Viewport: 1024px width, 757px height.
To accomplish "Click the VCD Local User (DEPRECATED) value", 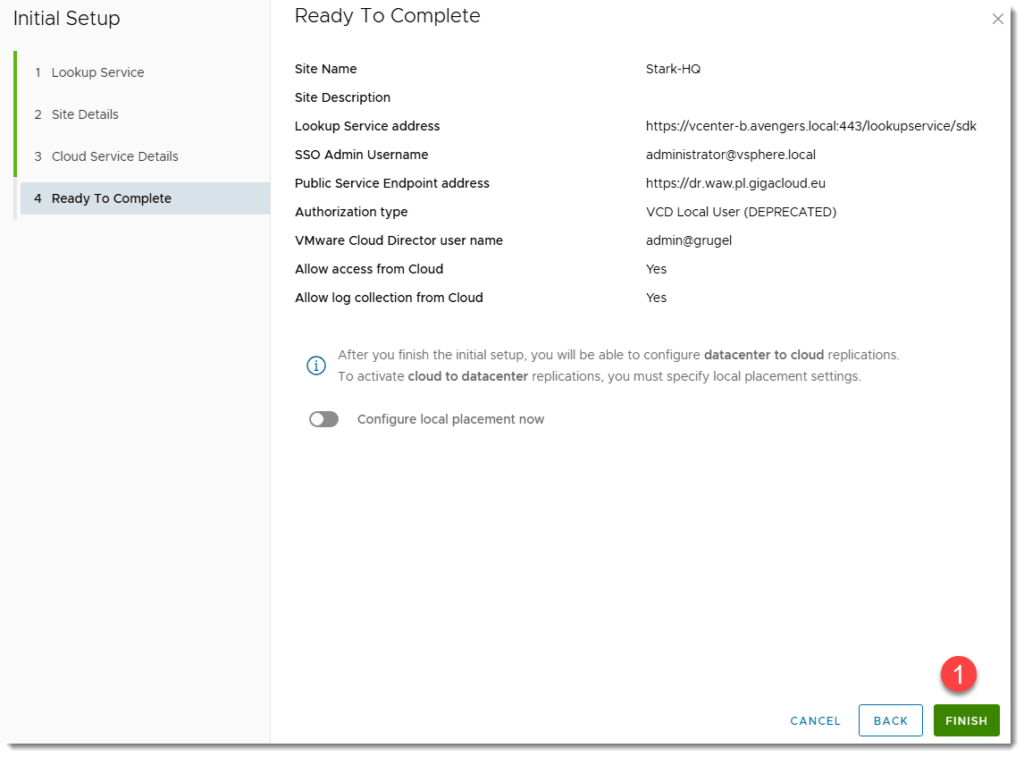I will [740, 212].
